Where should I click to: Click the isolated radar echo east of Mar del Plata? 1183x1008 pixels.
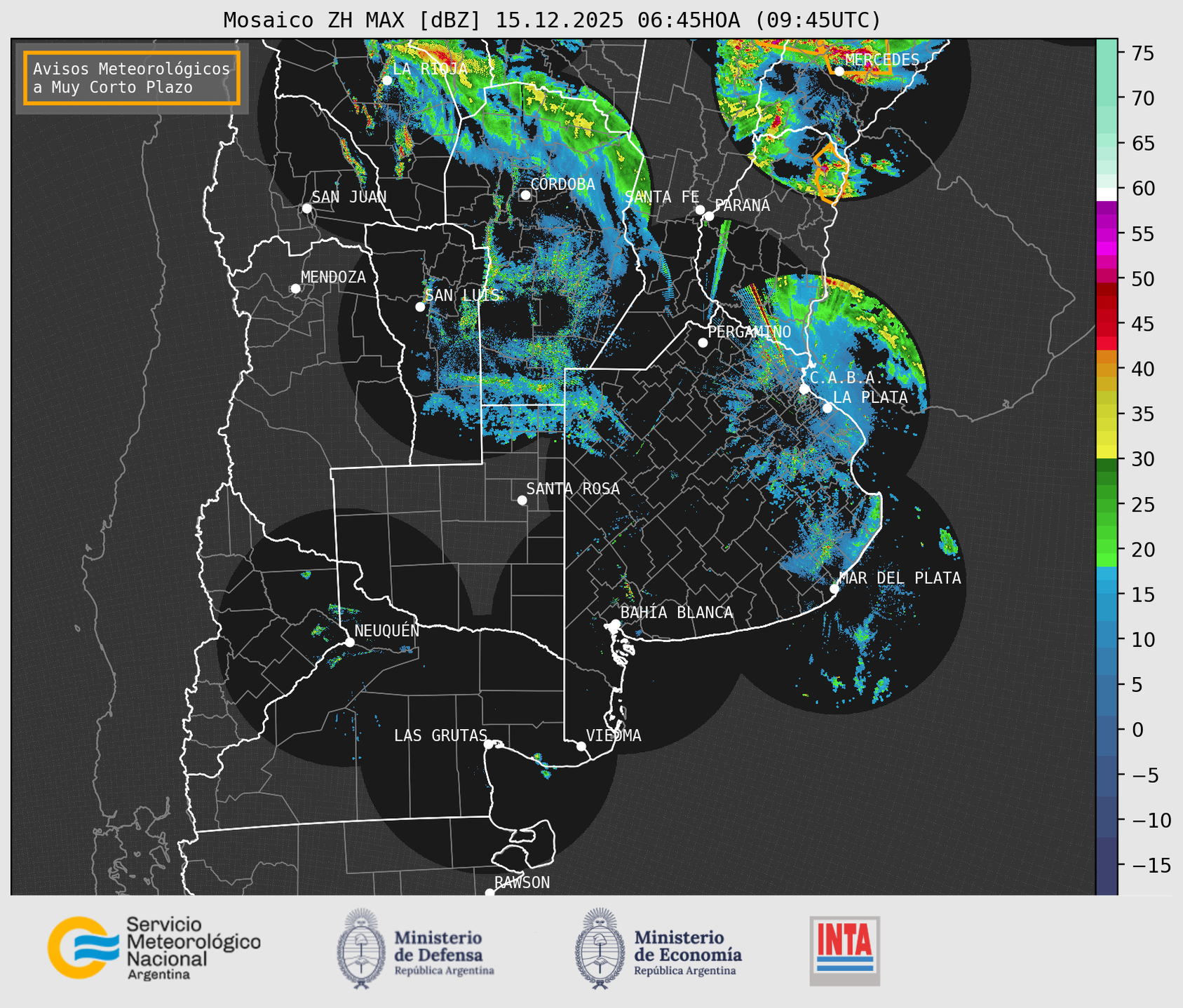[x=948, y=541]
